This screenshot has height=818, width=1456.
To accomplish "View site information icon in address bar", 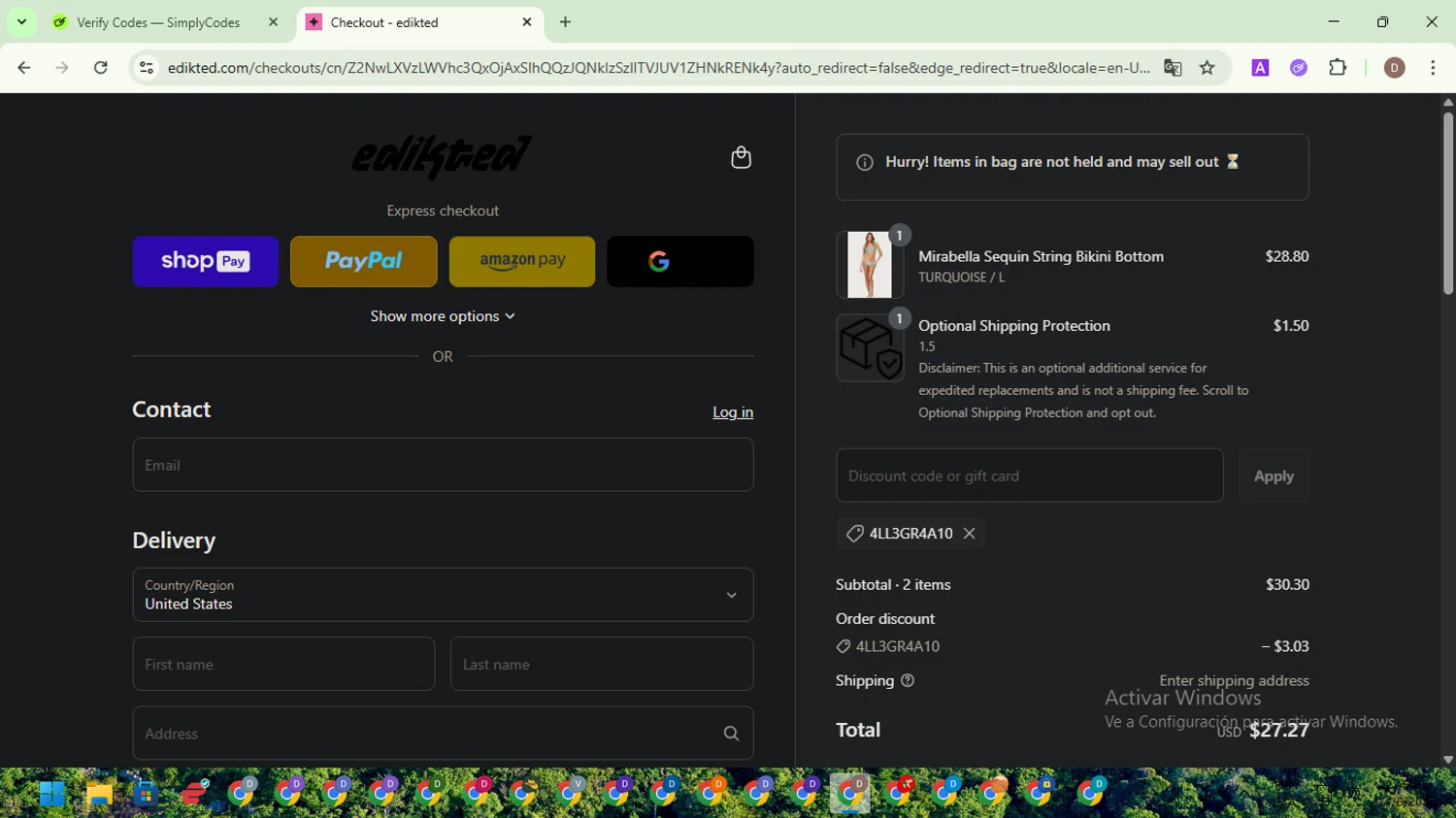I will 146,68.
